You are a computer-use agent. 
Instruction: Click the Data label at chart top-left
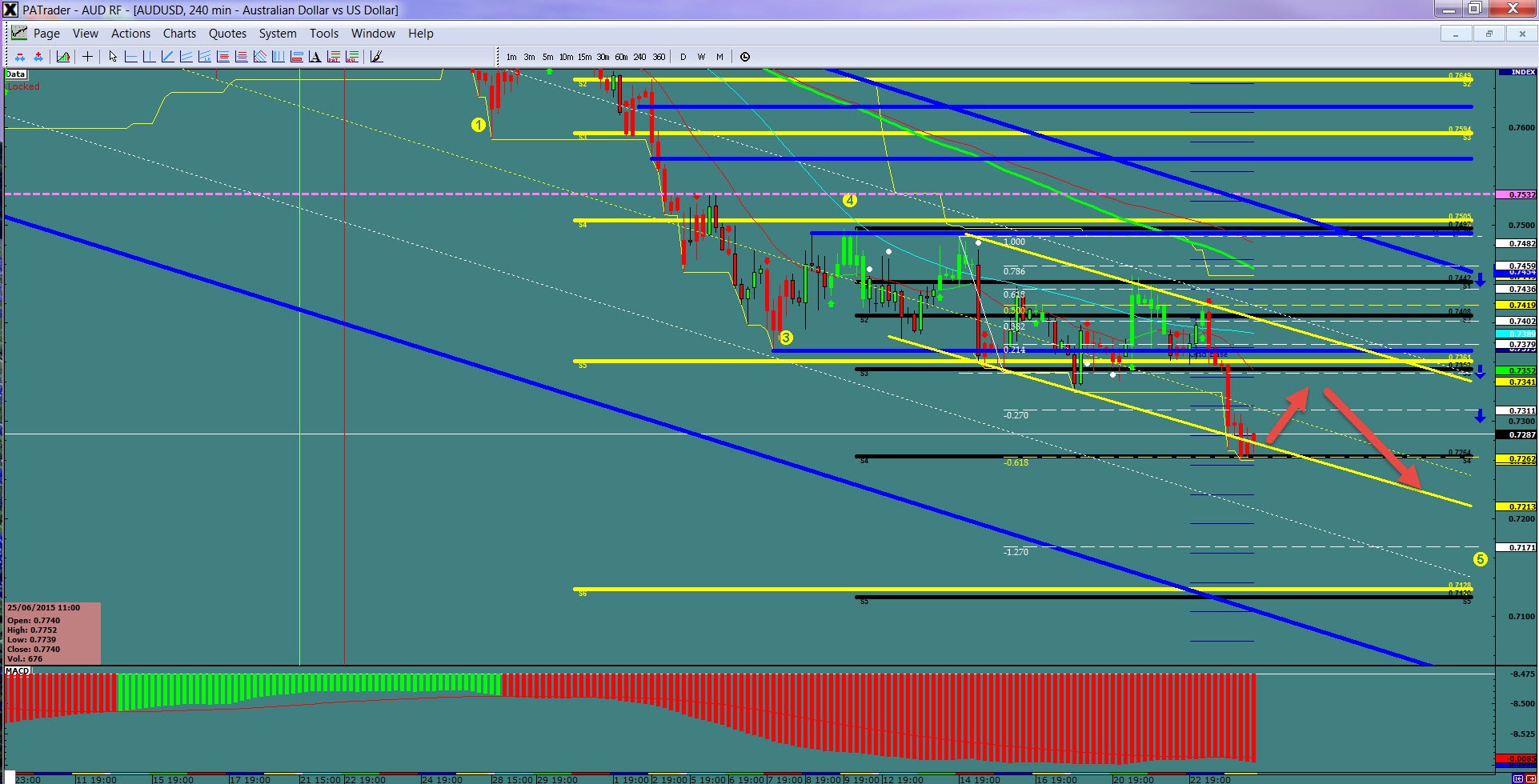click(16, 74)
